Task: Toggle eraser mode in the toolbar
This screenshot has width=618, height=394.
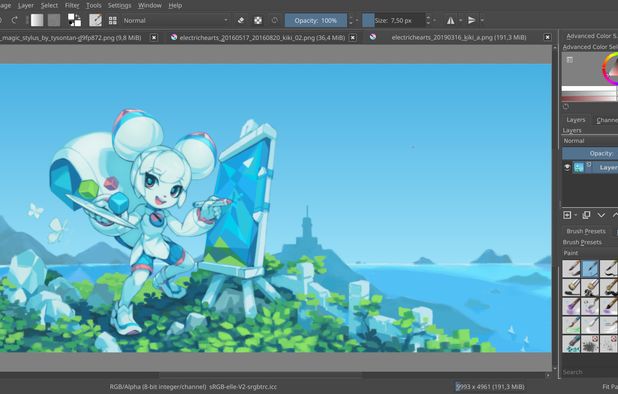Action: (240, 20)
